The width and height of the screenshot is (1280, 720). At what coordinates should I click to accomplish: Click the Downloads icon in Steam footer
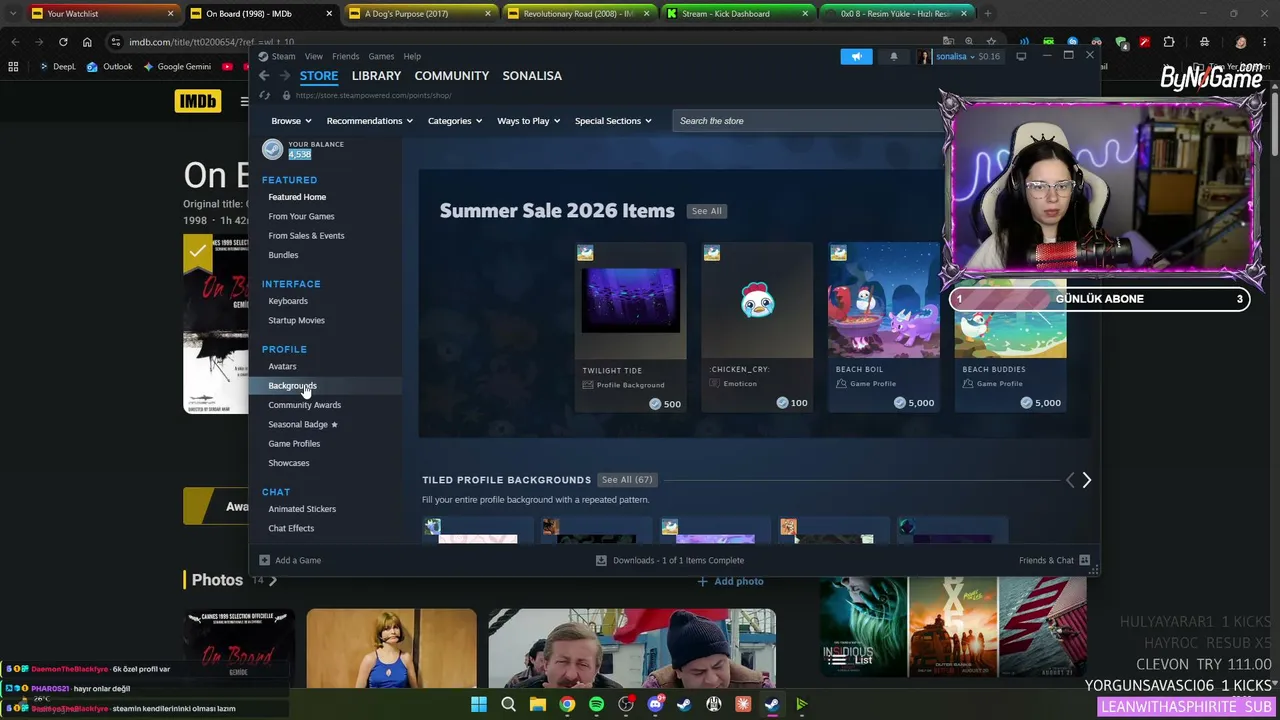point(601,560)
